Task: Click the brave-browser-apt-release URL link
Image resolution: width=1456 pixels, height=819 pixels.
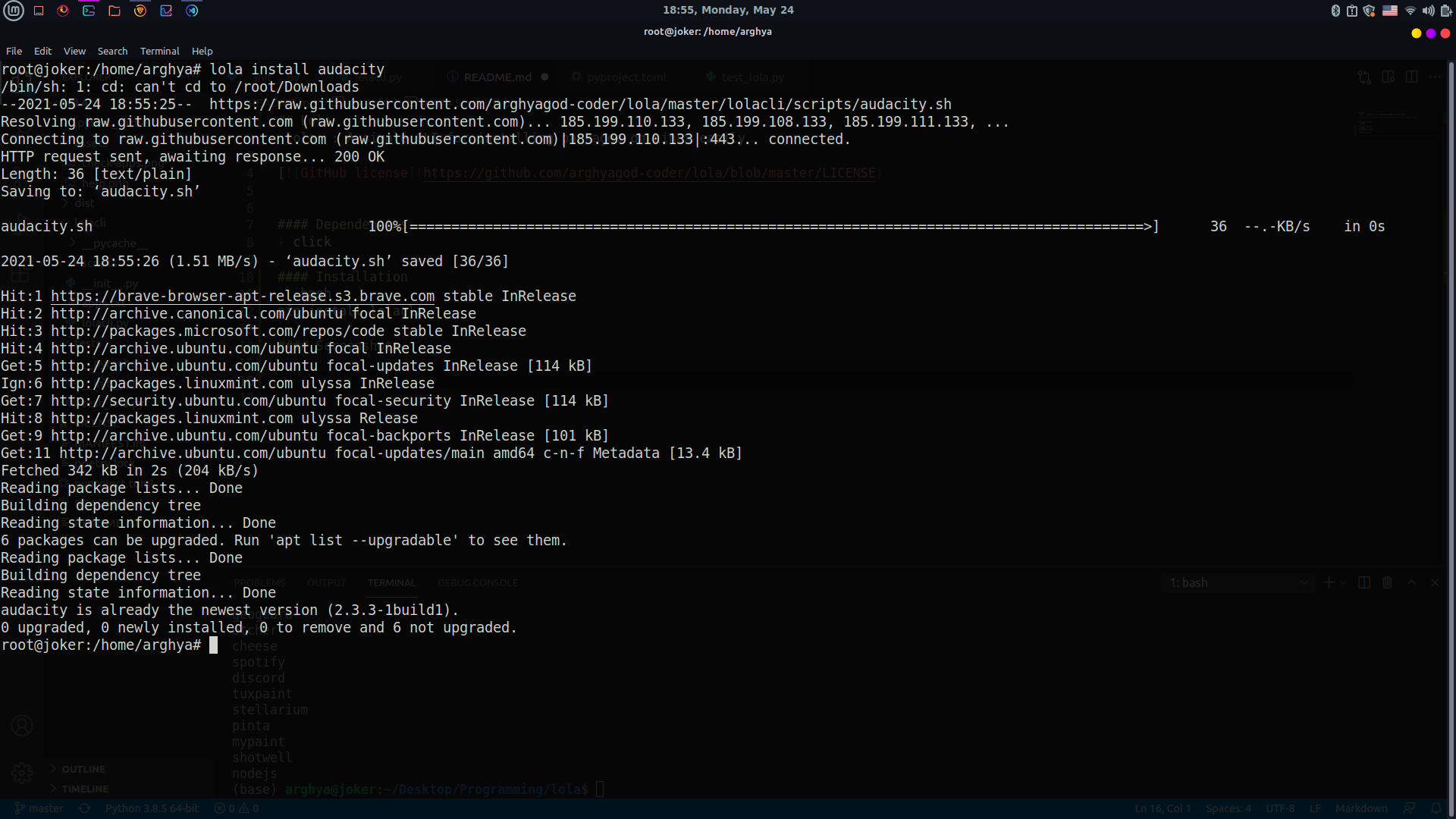Action: click(243, 297)
